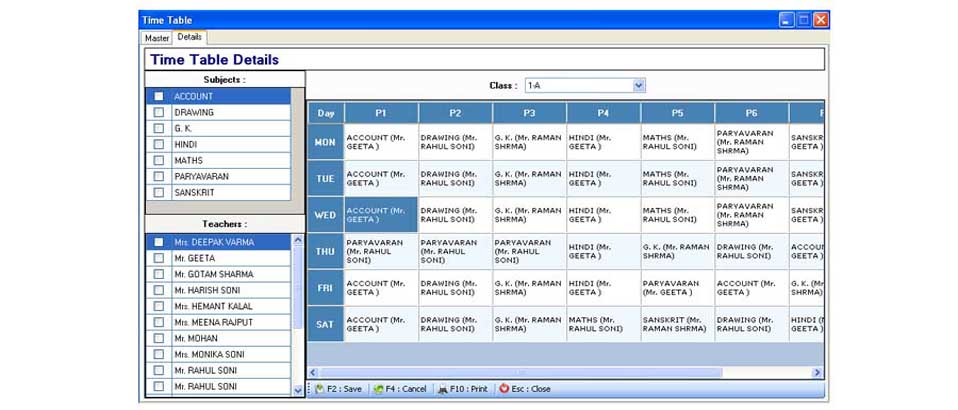Select Monday P4 HINDI cell
Image resolution: width=958 pixels, height=410 pixels.
(603, 142)
